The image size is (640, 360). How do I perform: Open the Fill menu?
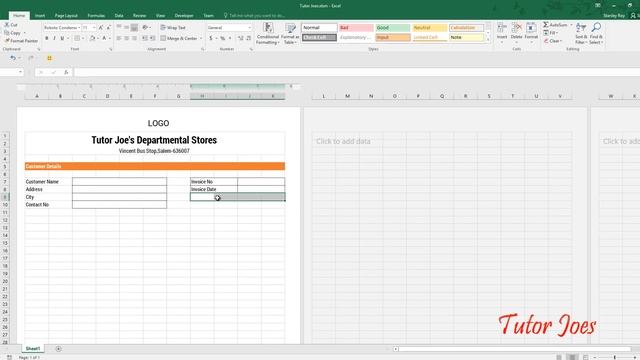(x=551, y=33)
